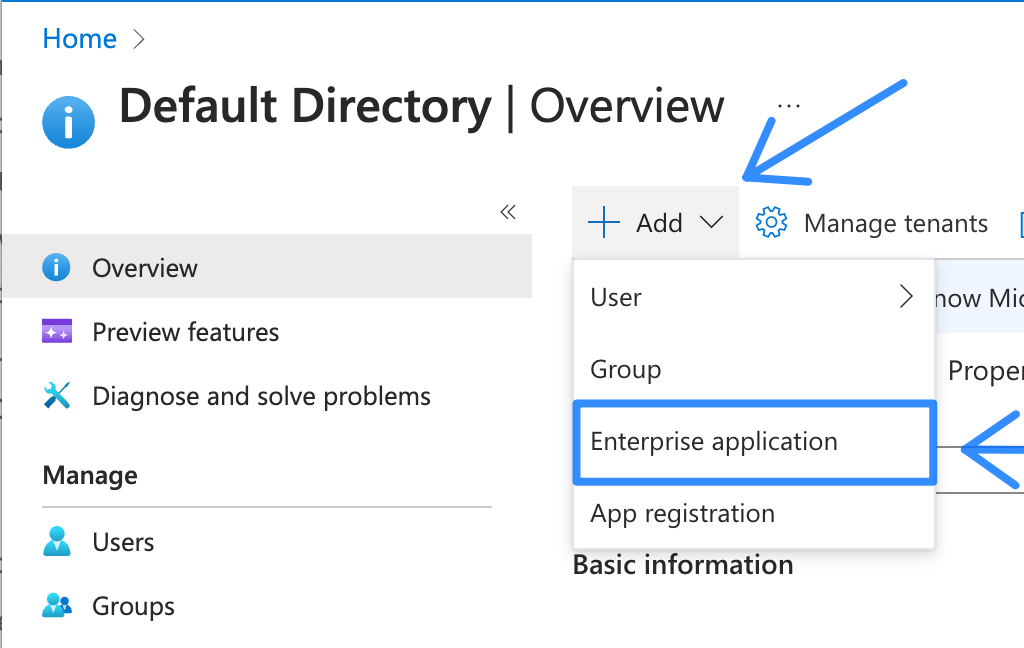This screenshot has height=648, width=1024.
Task: Click the Default Directory info icon
Action: (69, 123)
